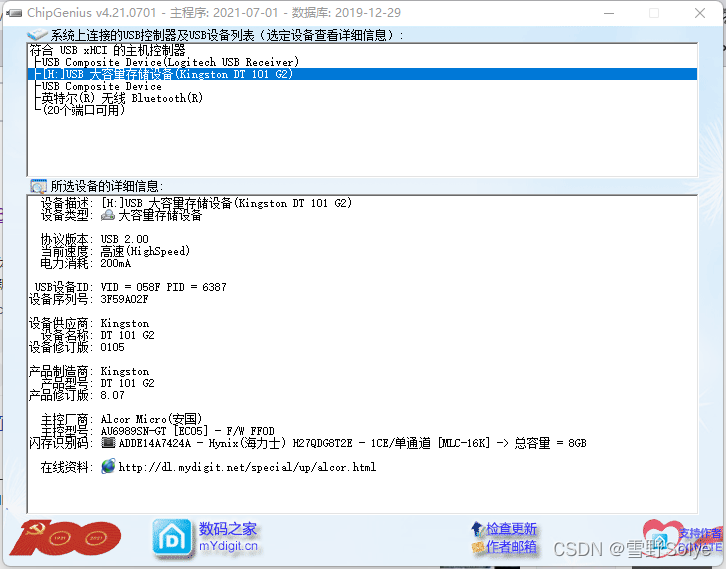Click the 100th anniversary emblem
726x569 pixels.
click(x=65, y=538)
